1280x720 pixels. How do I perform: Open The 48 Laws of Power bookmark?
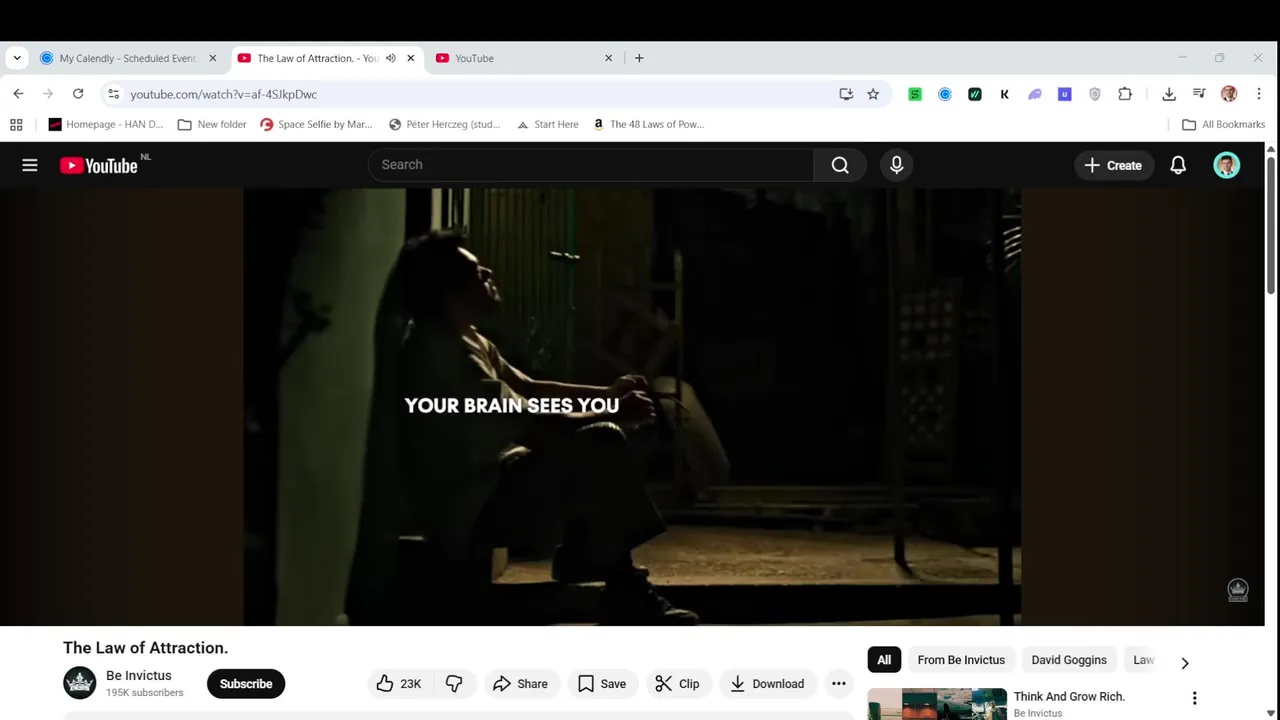(649, 124)
